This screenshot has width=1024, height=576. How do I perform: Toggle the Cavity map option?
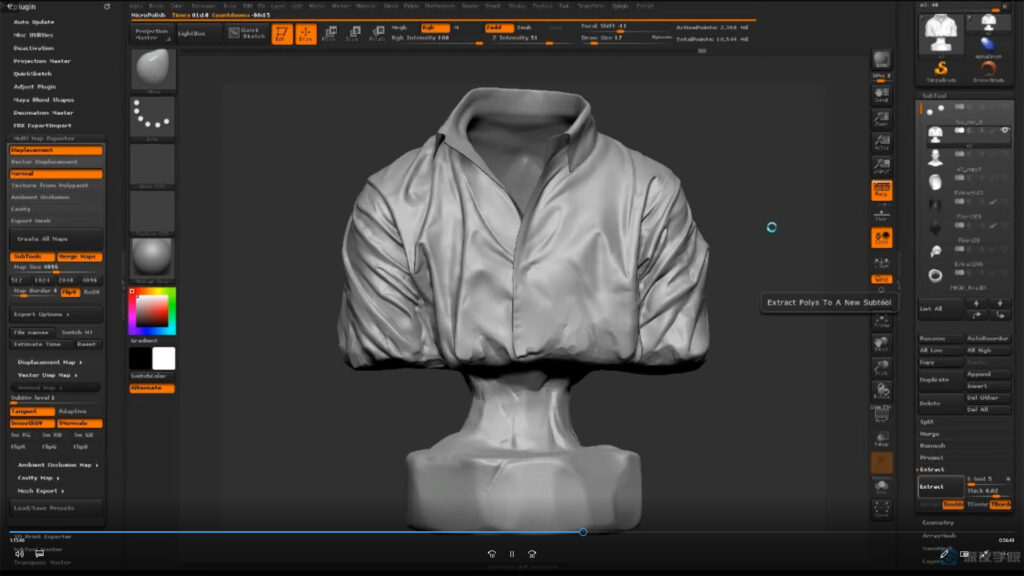coord(56,209)
